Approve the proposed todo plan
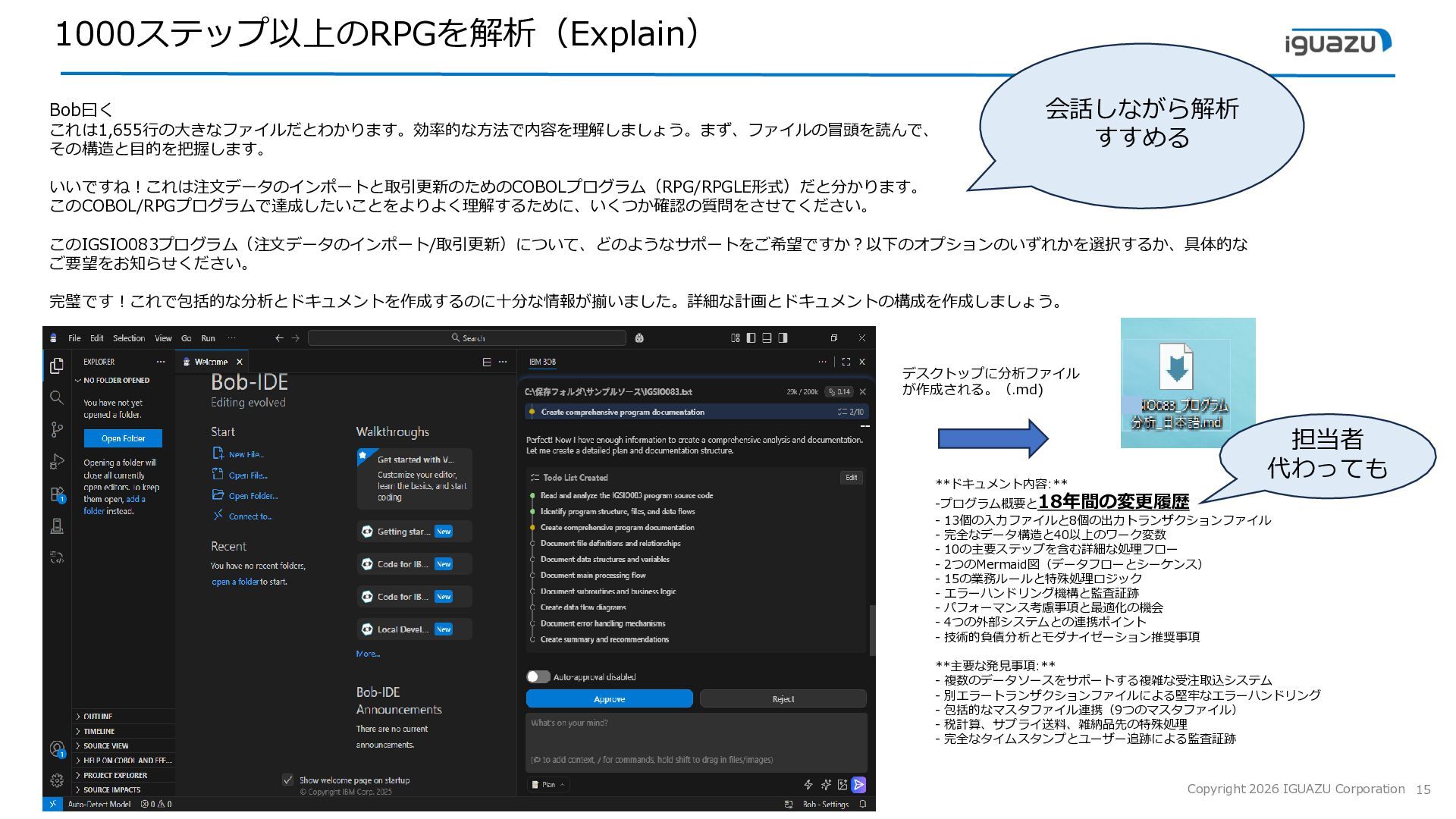 pyautogui.click(x=610, y=699)
